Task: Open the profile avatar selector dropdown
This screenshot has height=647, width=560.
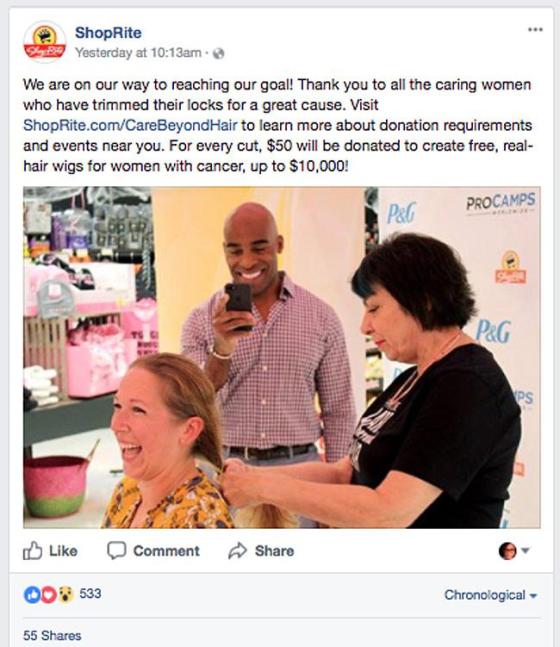Action: coord(514,550)
